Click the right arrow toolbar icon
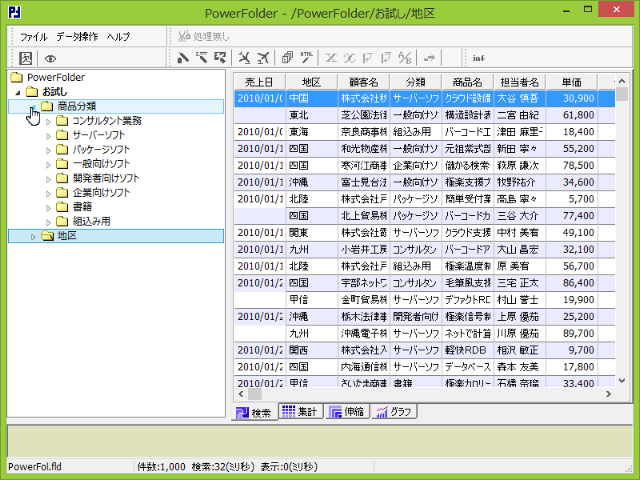The image size is (640, 480). pos(429,58)
